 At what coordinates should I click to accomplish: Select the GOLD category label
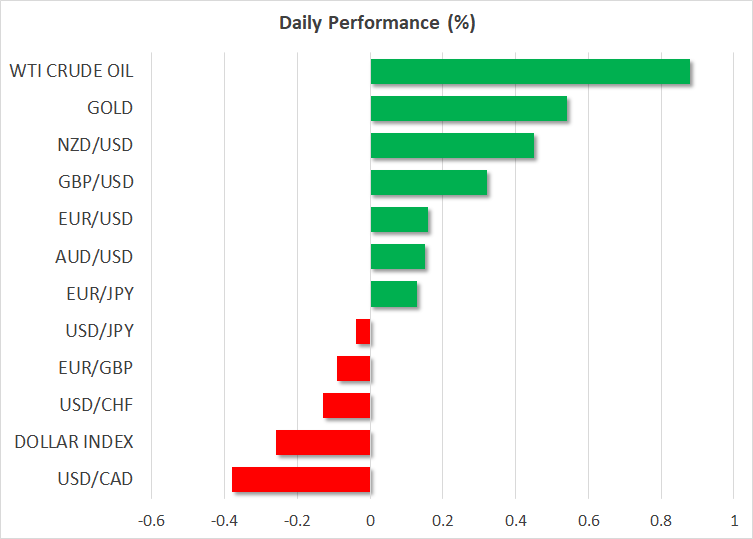pos(110,108)
